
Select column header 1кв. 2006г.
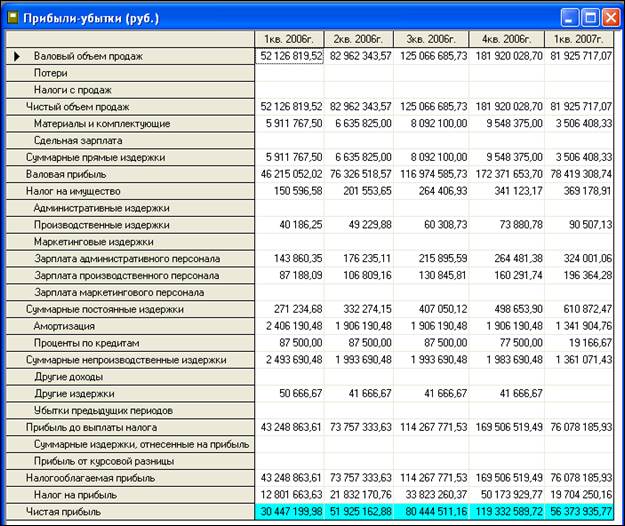[x=289, y=39]
